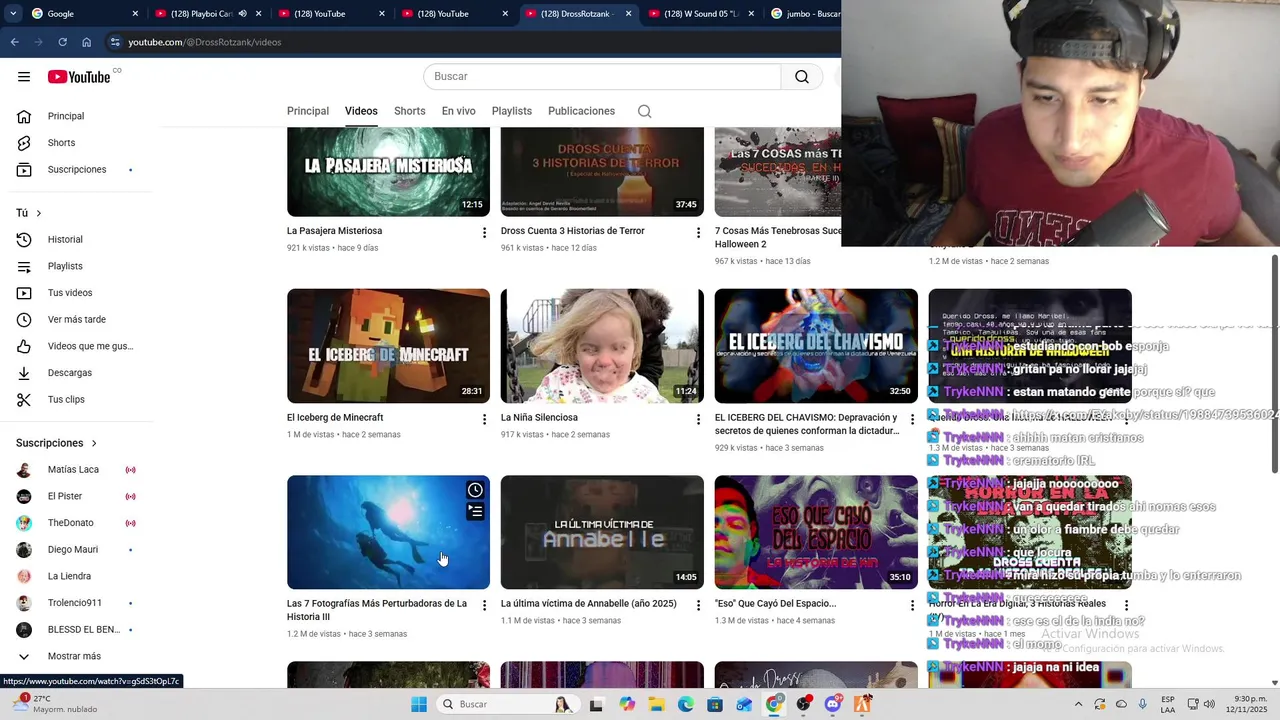Select the Videos channel tab
Screen dimensions: 1280x720
point(361,111)
